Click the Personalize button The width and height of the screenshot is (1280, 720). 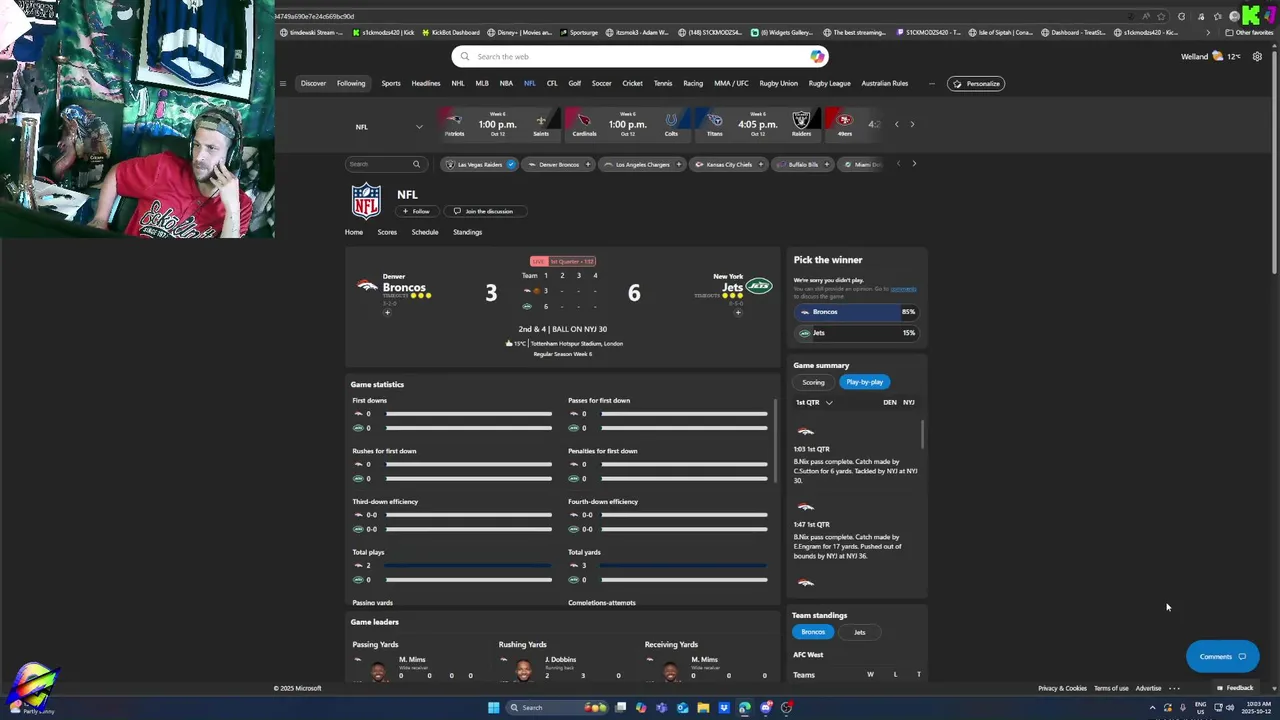coord(976,84)
